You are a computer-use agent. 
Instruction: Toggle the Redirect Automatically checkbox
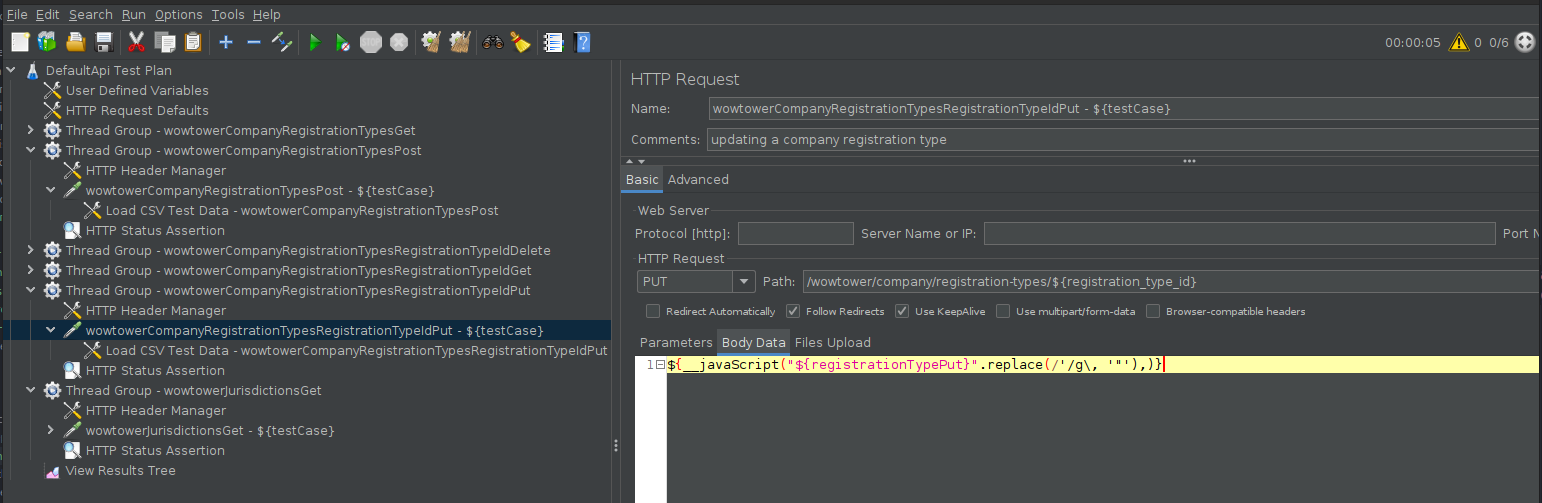[x=653, y=311]
